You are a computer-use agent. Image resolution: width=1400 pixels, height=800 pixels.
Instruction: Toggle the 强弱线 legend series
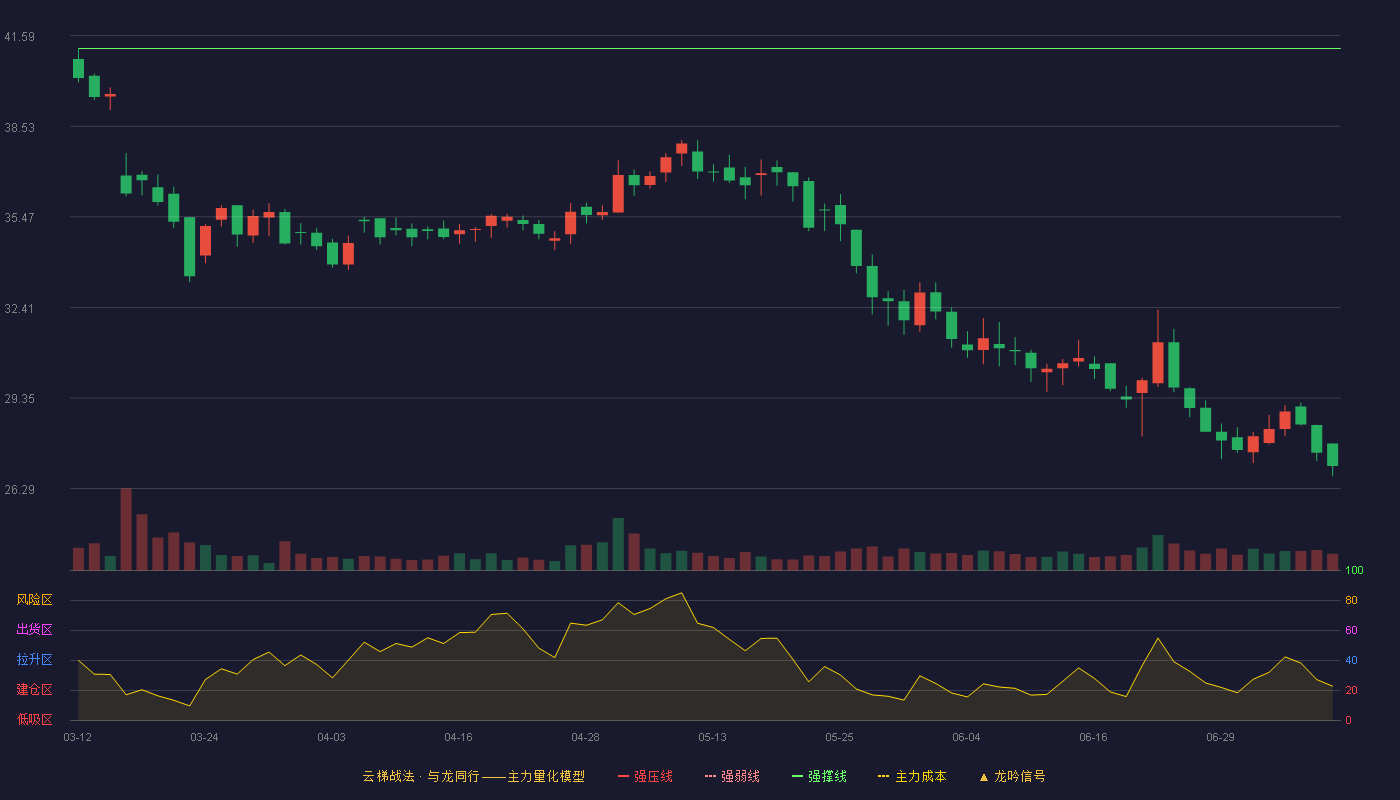pos(732,776)
